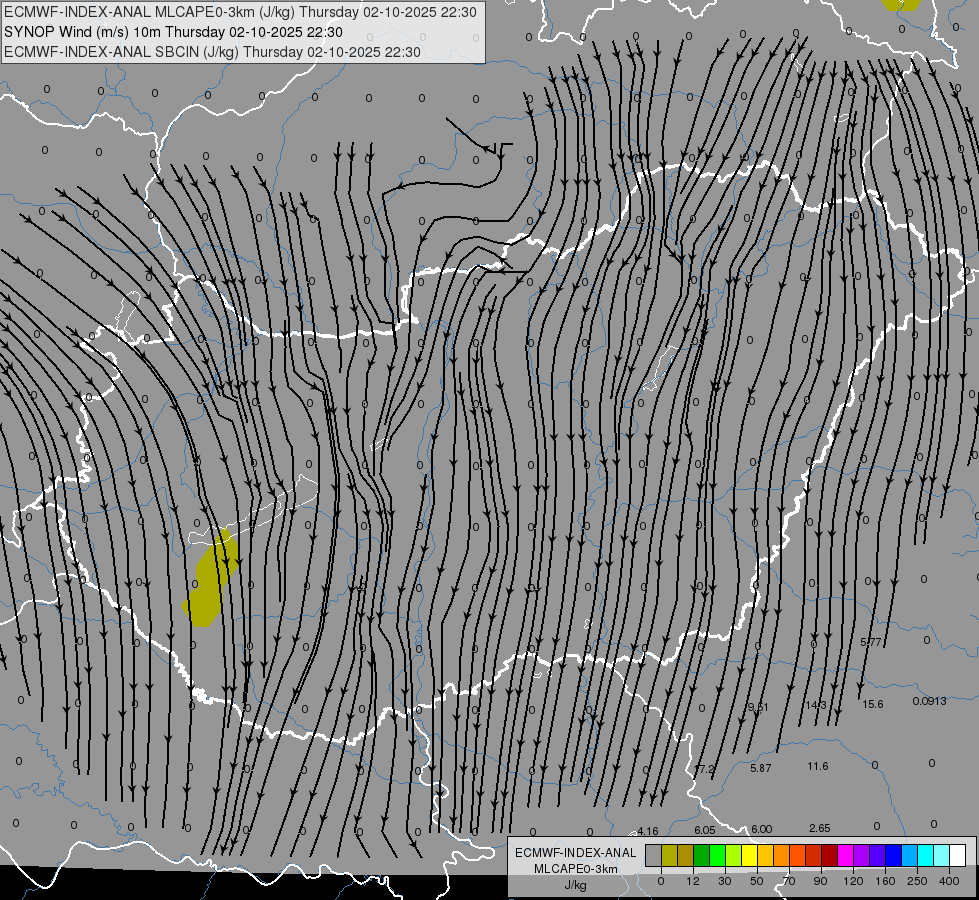Viewport: 979px width, 900px height.
Task: Click the MLCAPE0-3km title line at top
Action: tap(240, 12)
